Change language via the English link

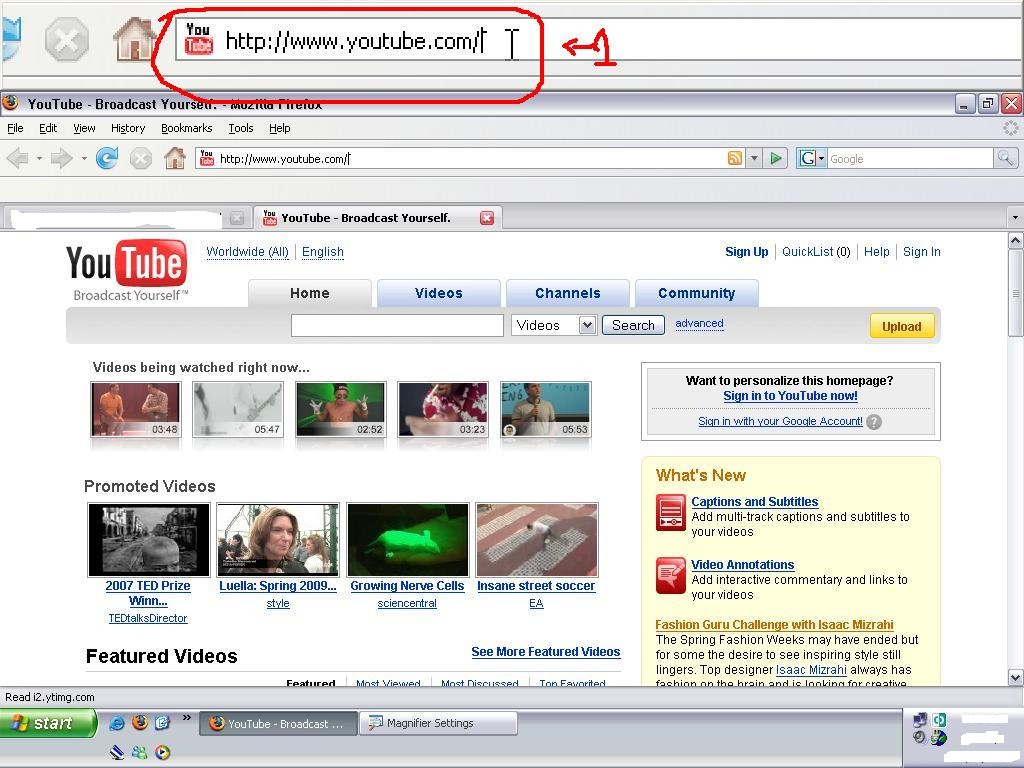tap(323, 252)
